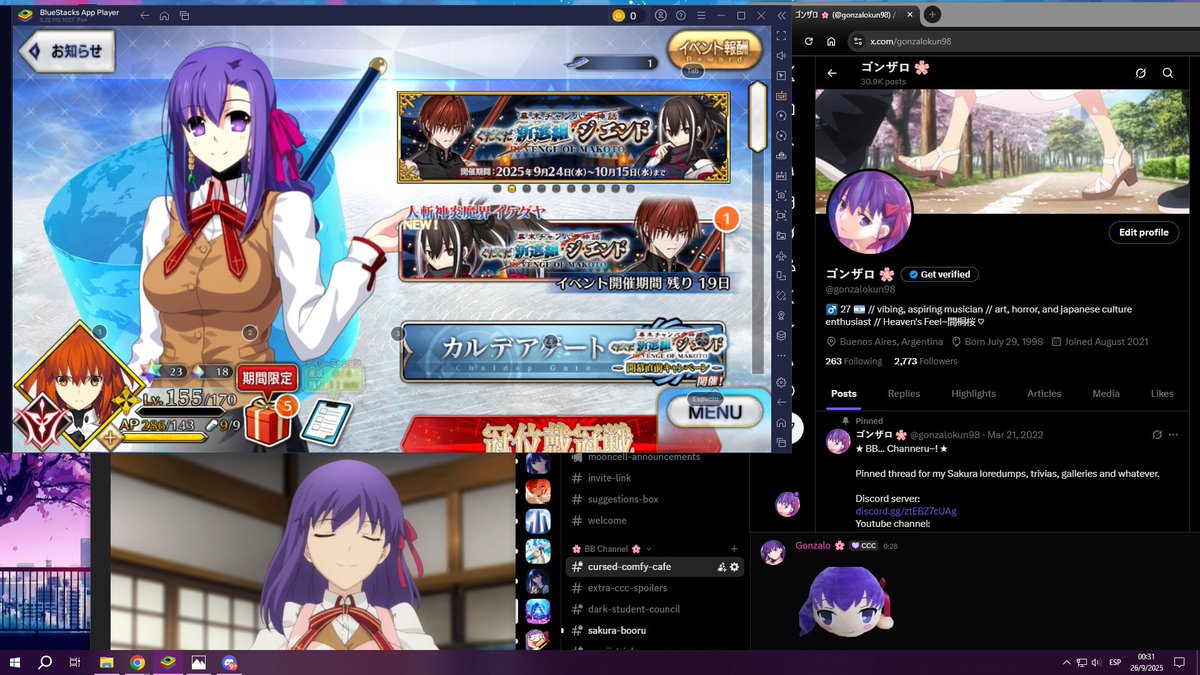Click the Grok icon in X profile header
The height and width of the screenshot is (675, 1200).
[x=1140, y=73]
